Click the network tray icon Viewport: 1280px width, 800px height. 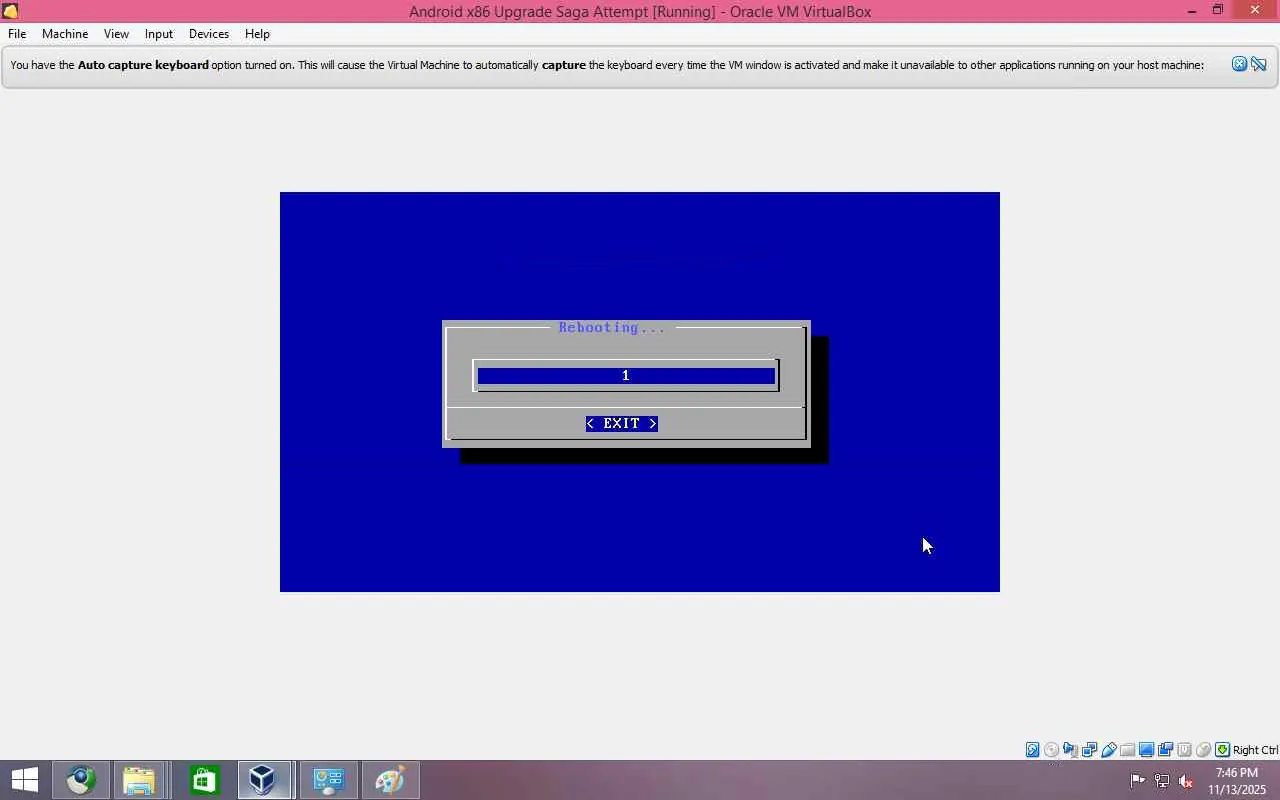pyautogui.click(x=1162, y=781)
